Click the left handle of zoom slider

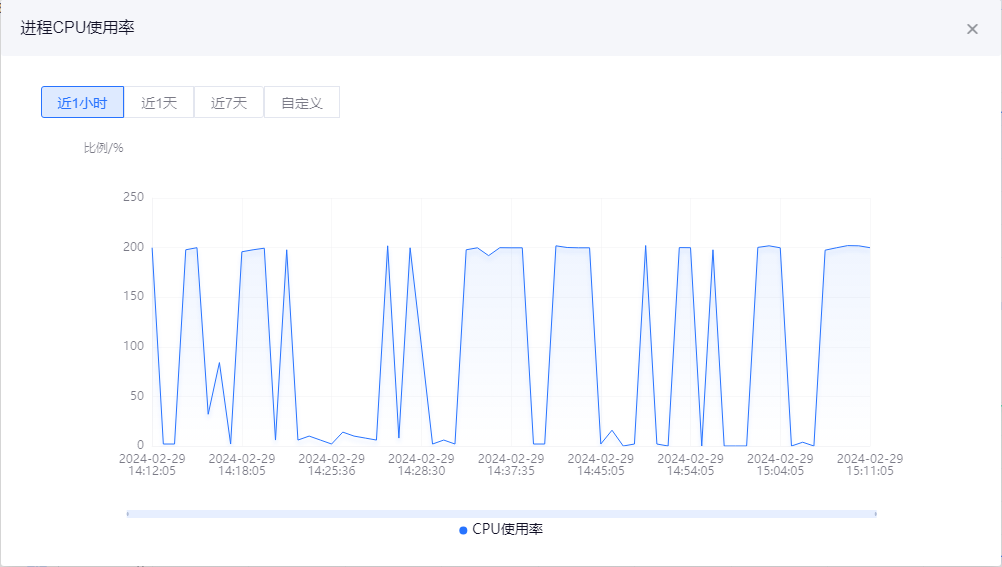127,514
